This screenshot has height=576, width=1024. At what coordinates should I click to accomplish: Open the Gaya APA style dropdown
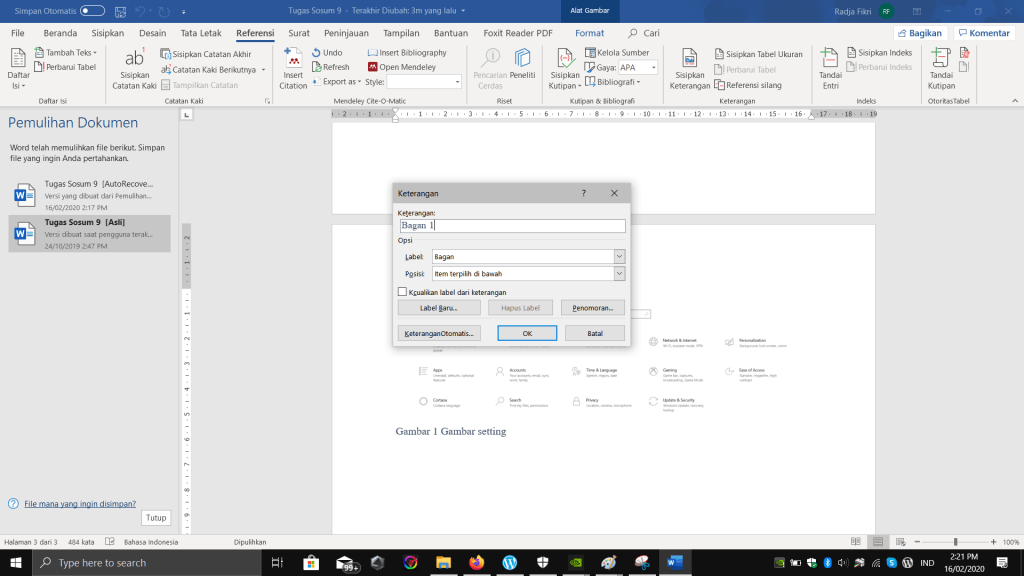[x=652, y=68]
